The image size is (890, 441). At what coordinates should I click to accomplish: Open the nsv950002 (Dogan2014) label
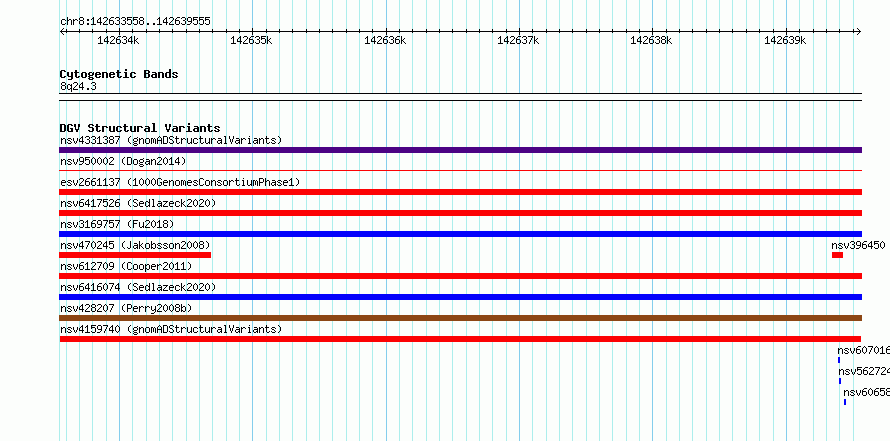[123, 161]
